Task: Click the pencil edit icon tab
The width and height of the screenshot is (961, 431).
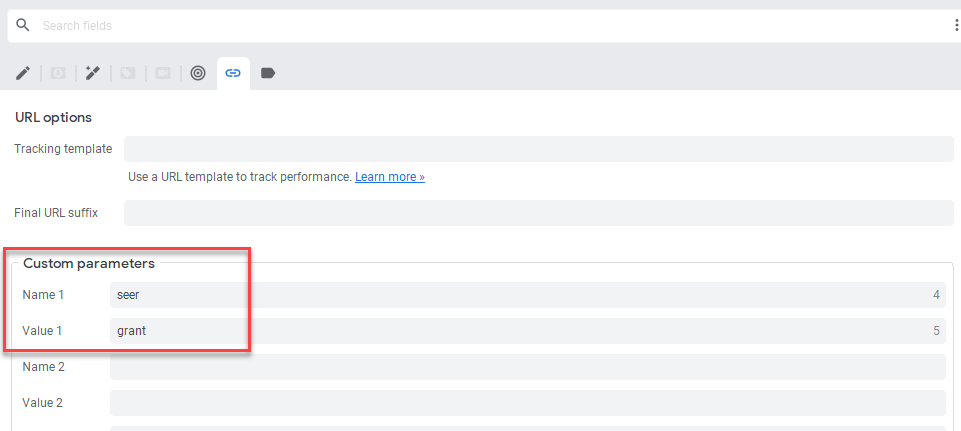Action: (x=22, y=73)
